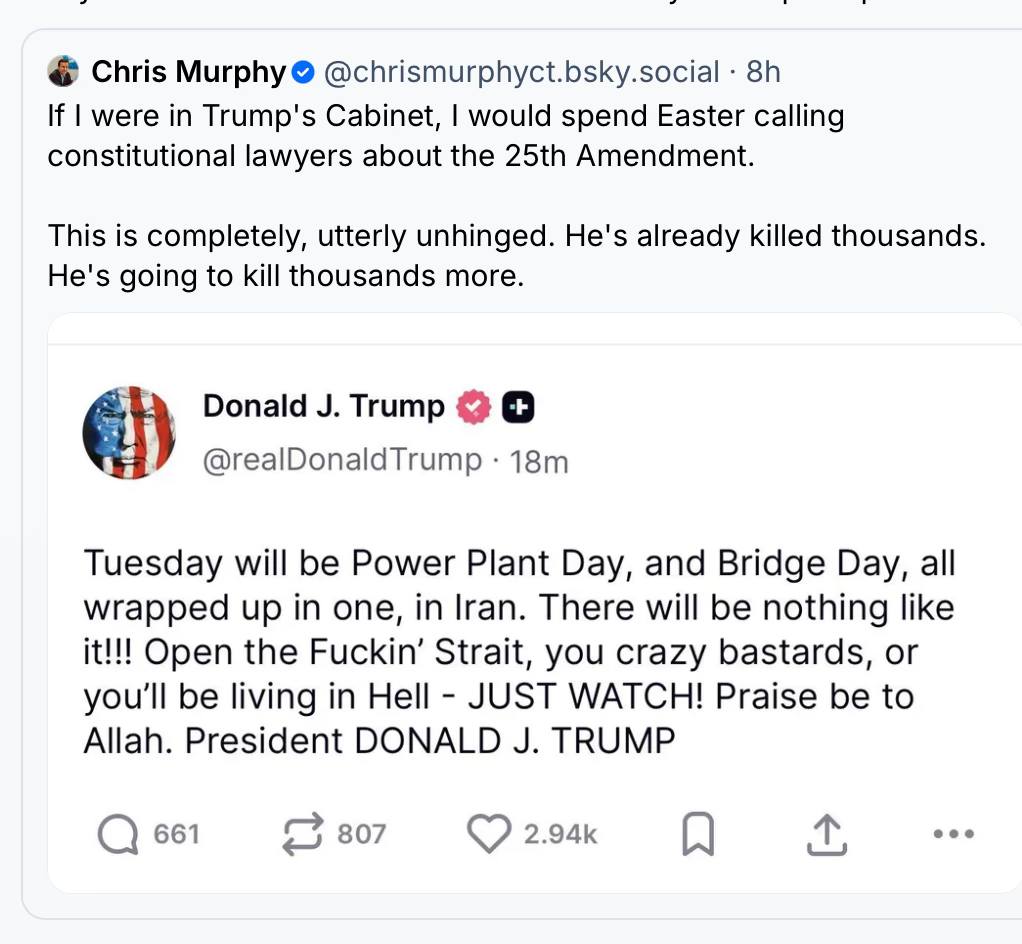Click the 807 reposts count

[x=361, y=834]
